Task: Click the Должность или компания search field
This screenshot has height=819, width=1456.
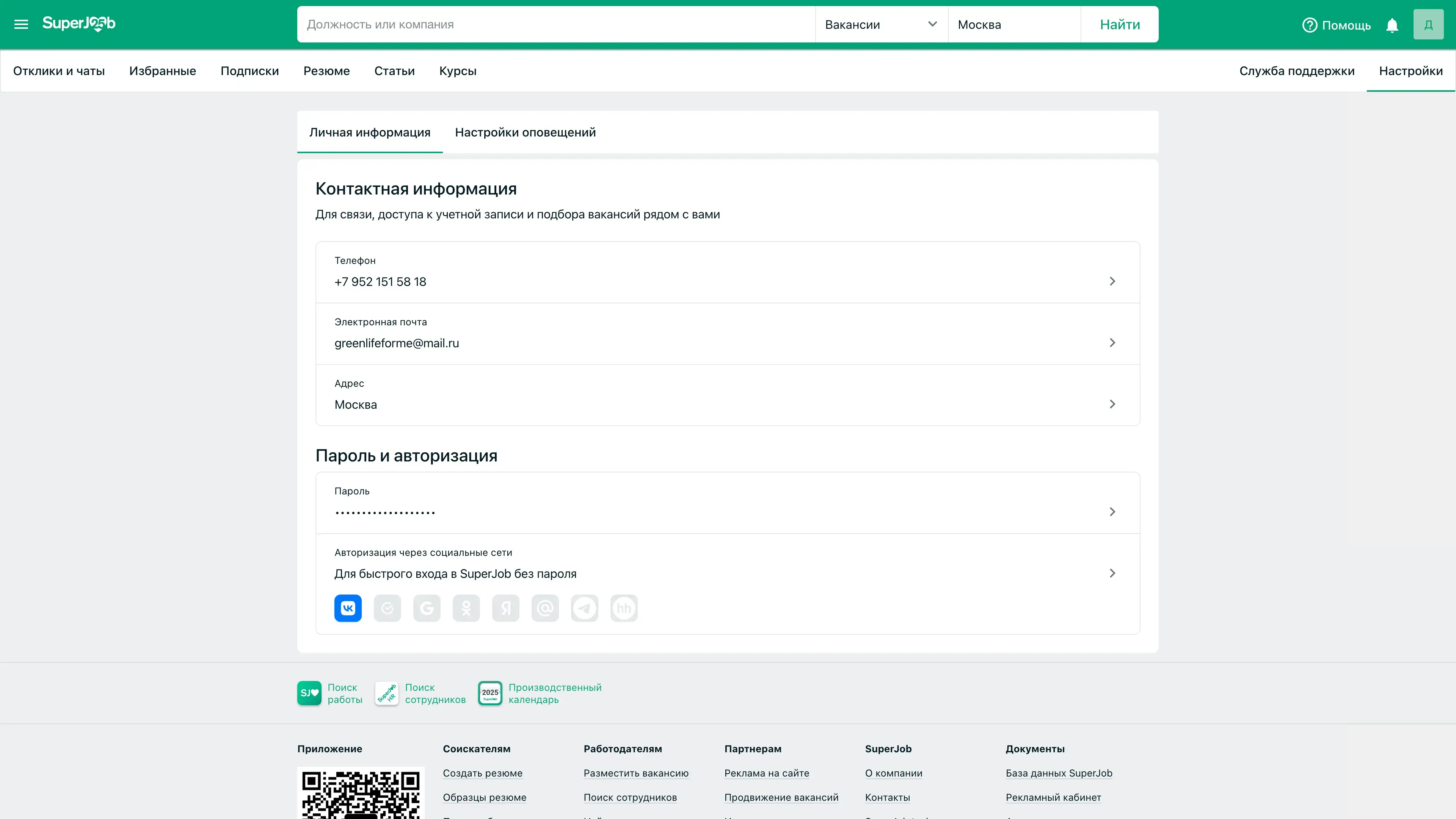Action: coord(555,24)
